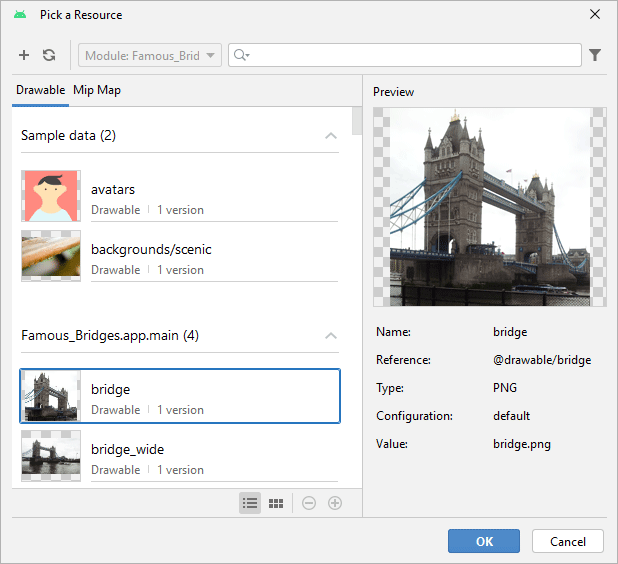
Task: Open the filter options funnel icon
Action: click(595, 55)
